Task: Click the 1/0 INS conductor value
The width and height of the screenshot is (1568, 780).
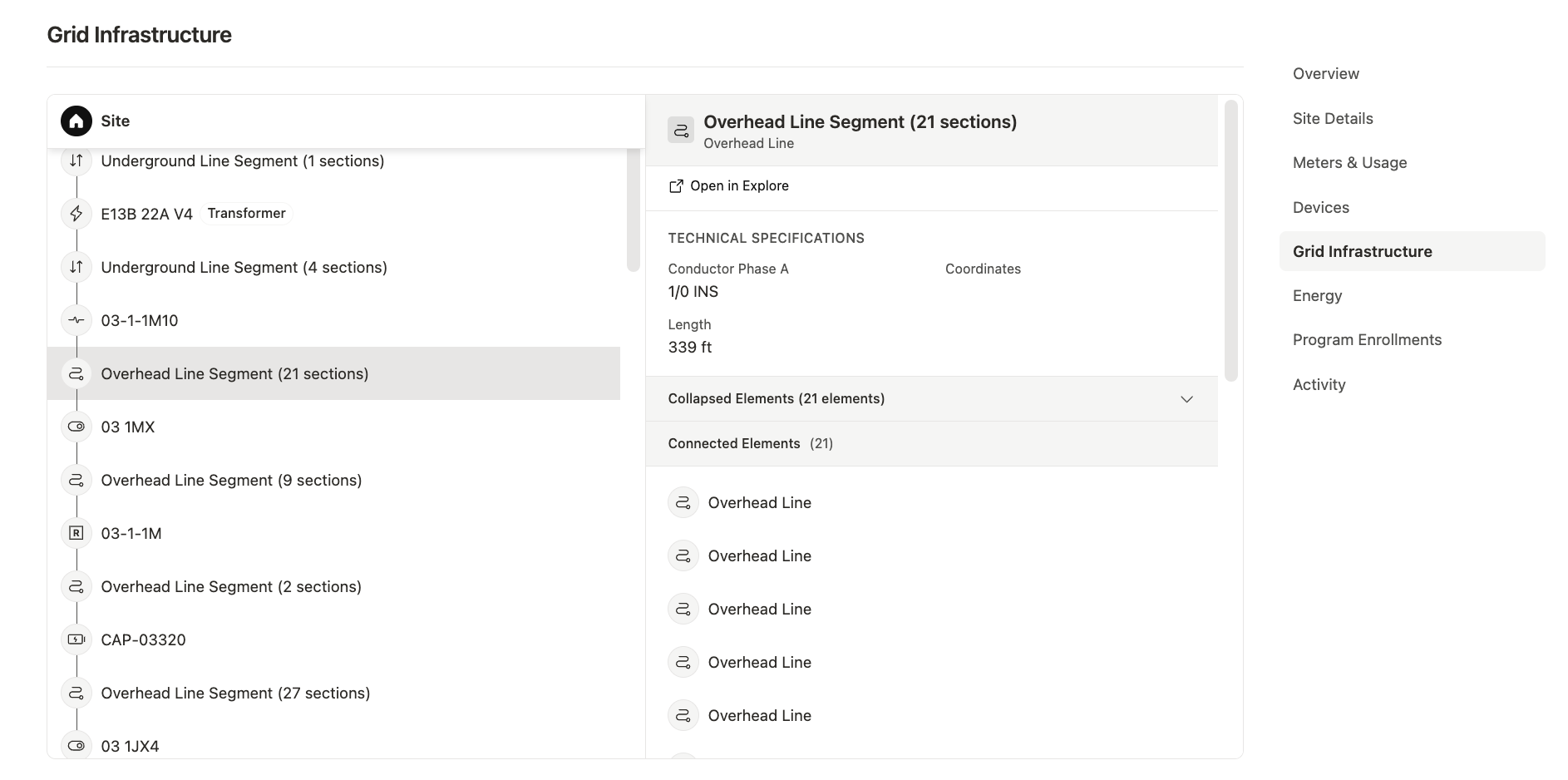Action: tap(693, 292)
